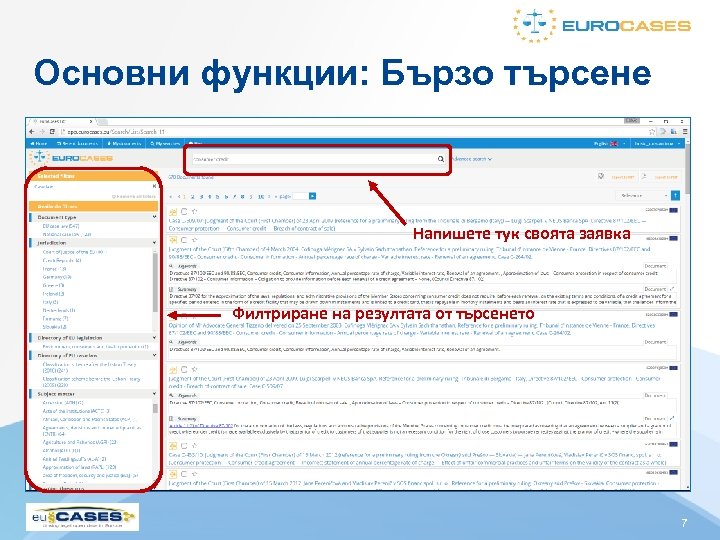The width and height of the screenshot is (720, 540).
Task: Open Case C-509/07 result in new window icon
Action: [173, 212]
